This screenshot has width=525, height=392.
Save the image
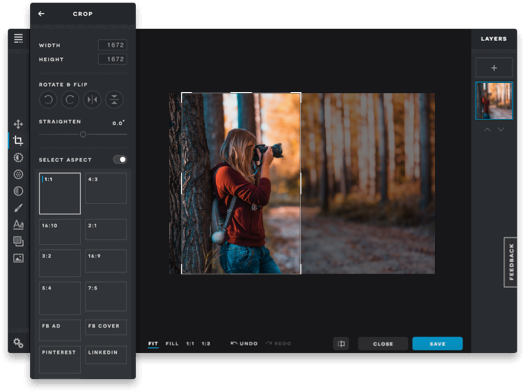pos(438,344)
